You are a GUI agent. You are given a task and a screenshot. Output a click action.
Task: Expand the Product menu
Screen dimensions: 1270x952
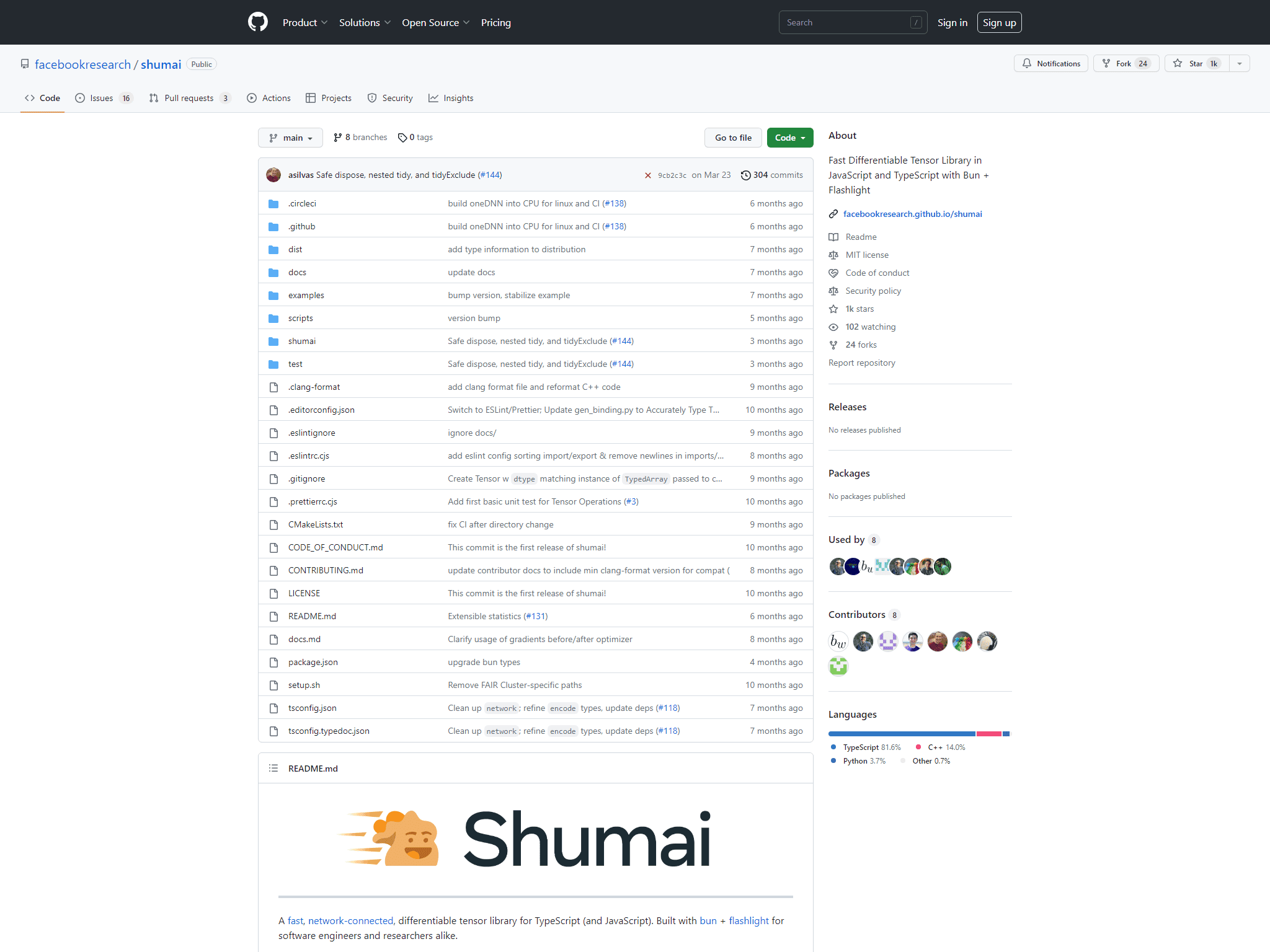click(x=304, y=22)
